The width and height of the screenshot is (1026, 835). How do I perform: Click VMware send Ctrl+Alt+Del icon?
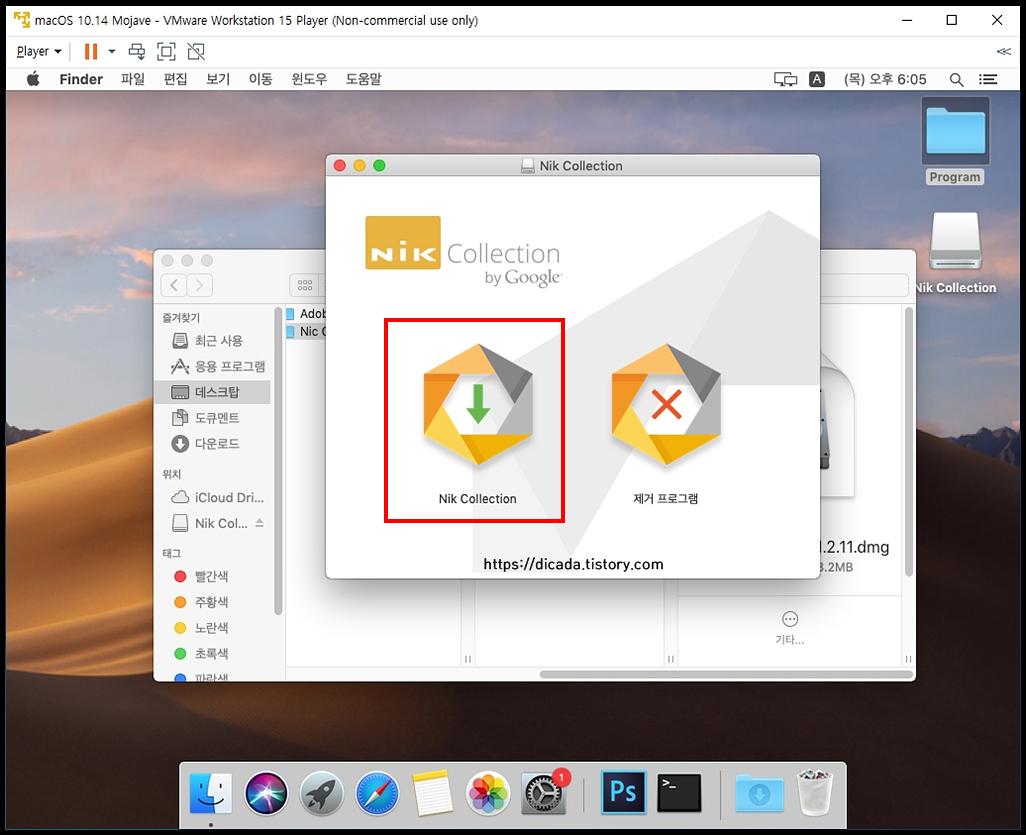(x=137, y=51)
